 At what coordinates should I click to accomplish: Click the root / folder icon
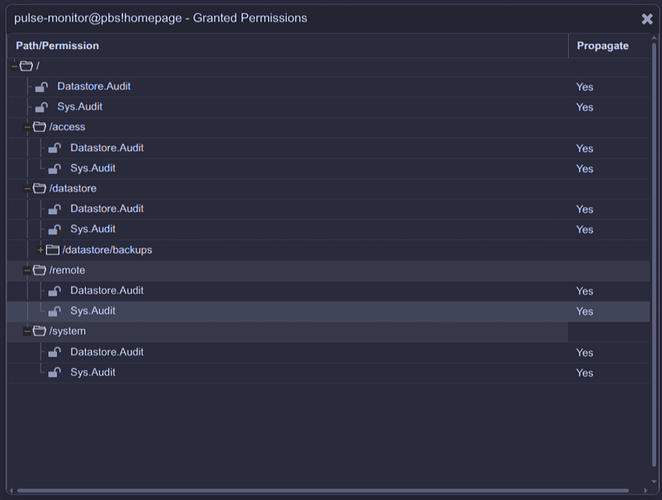coord(26,66)
